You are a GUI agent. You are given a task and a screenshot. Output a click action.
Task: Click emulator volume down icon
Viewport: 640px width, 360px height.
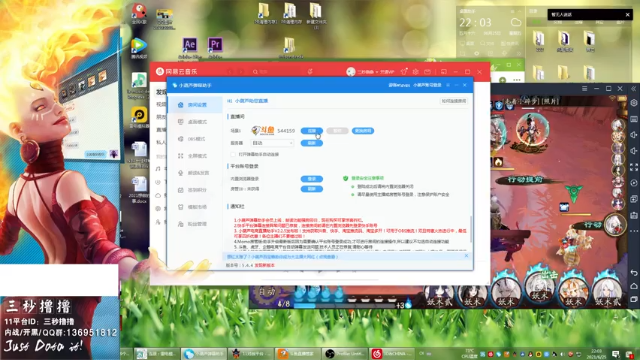point(633,151)
